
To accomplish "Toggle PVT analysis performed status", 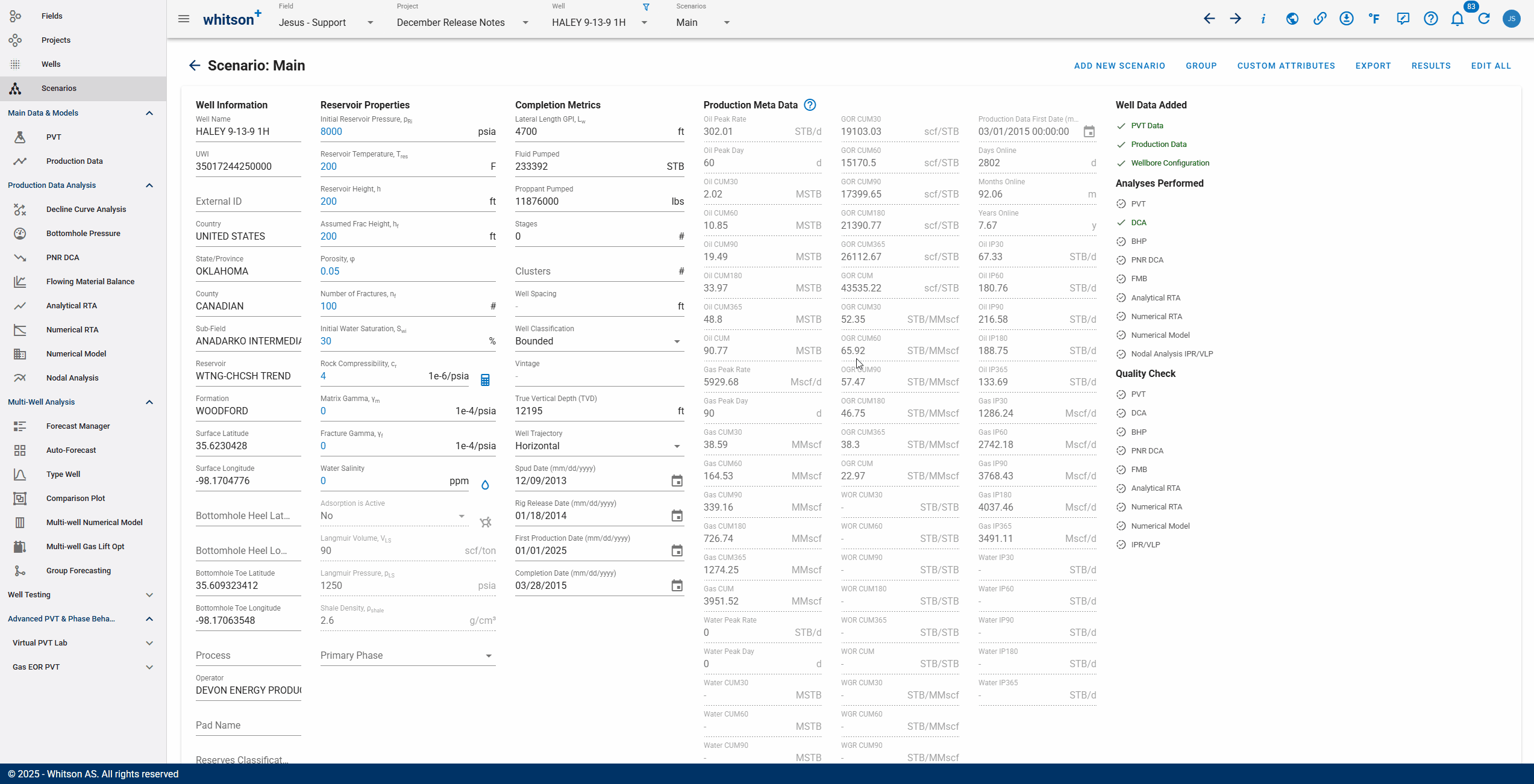I will (x=1121, y=204).
